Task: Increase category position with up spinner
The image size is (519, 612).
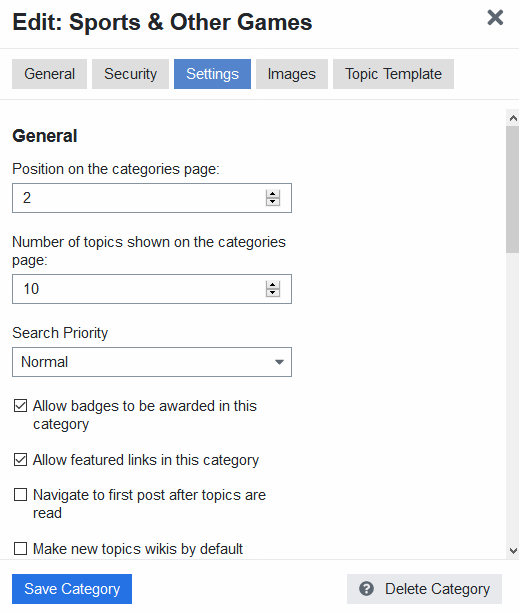Action: 273,194
